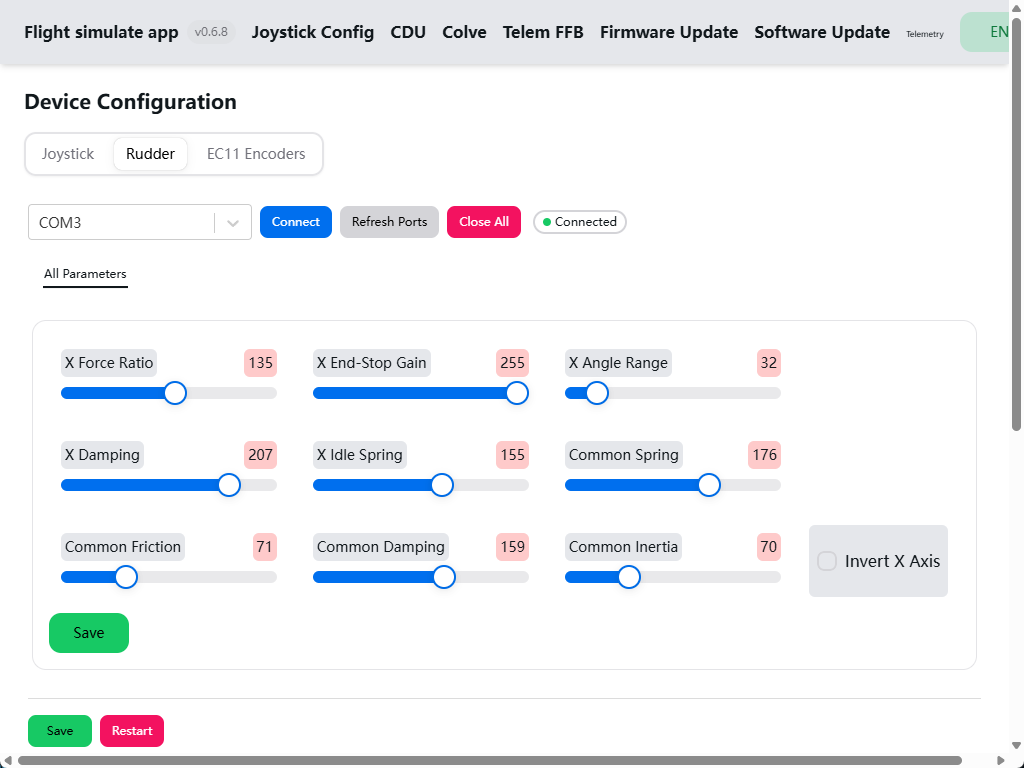Switch to the EC11 Encoders tab
The width and height of the screenshot is (1024, 768).
click(256, 154)
